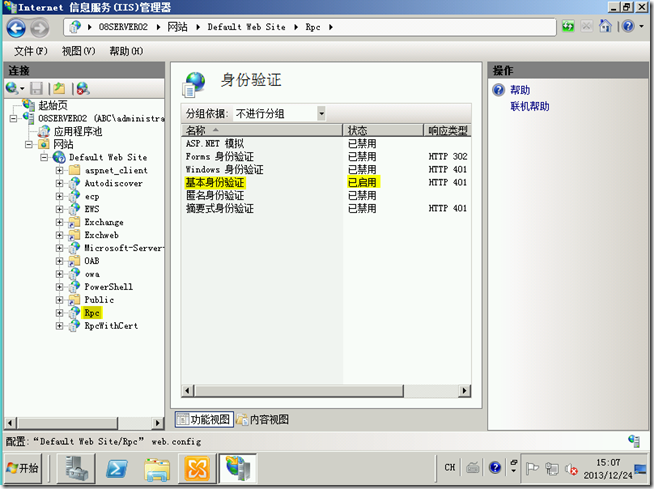Viewport: 654px width, 489px height.
Task: Click the stop loading icon
Action: 586,27
